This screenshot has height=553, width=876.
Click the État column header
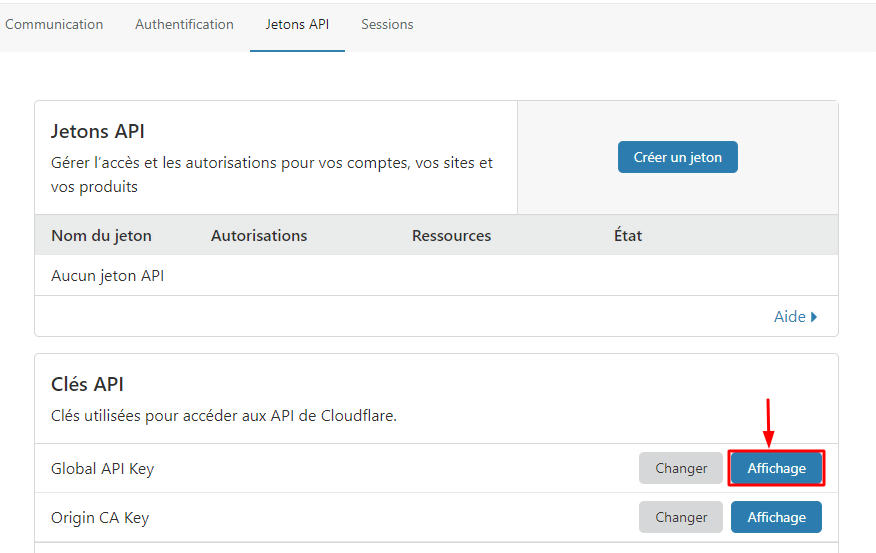[628, 236]
